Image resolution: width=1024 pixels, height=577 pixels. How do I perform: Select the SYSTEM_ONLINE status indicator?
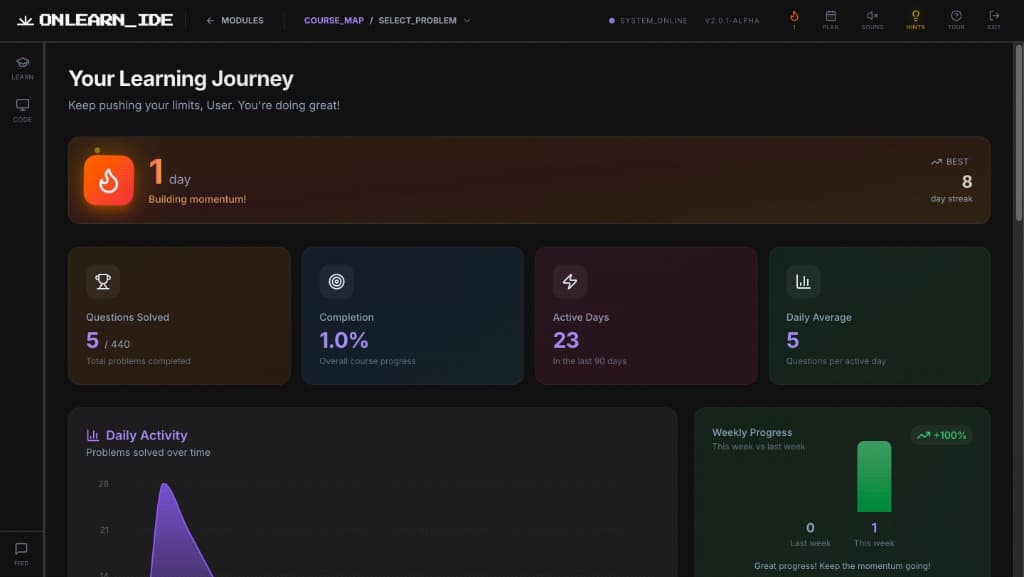point(648,19)
